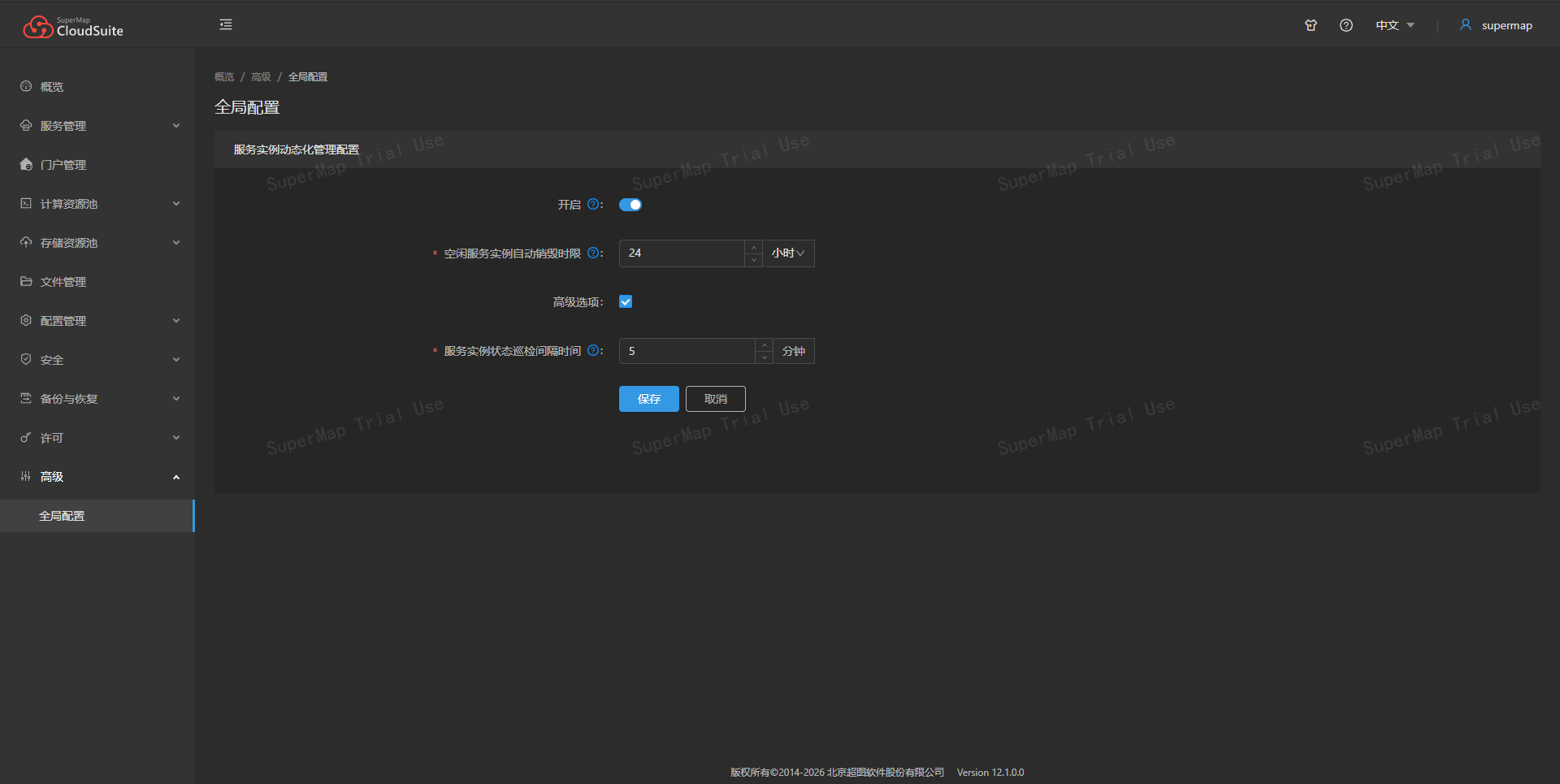This screenshot has width=1560, height=784.
Task: Open 门户管理 via its home icon
Action: (x=25, y=164)
